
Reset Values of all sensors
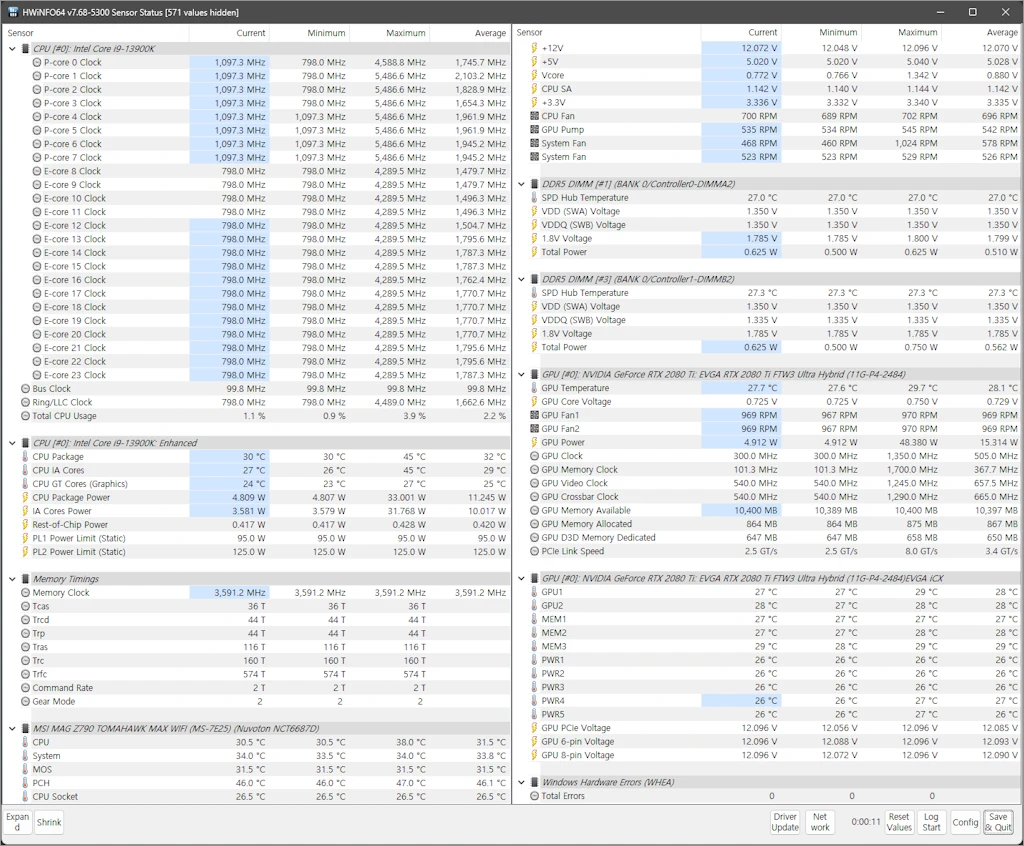click(899, 822)
